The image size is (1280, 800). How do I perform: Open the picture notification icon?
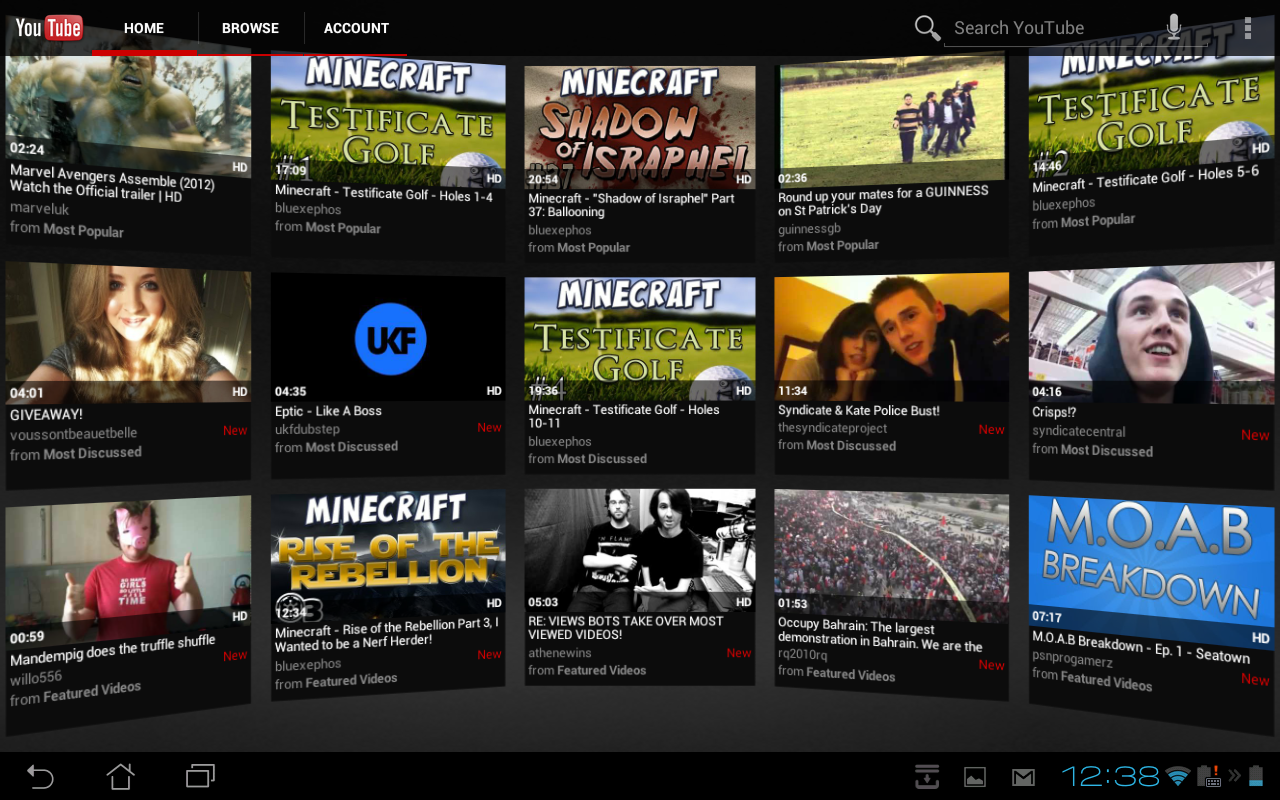[x=975, y=777]
